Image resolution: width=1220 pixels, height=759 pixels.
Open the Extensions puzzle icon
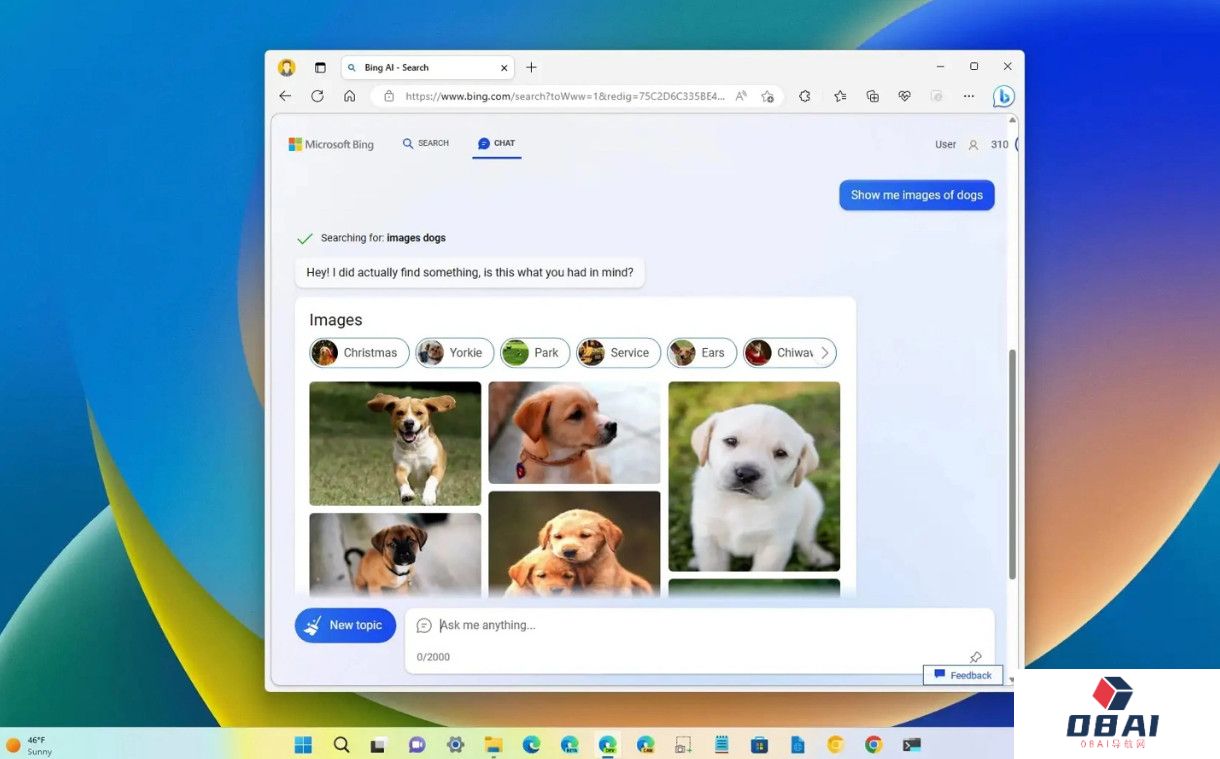[x=805, y=96]
